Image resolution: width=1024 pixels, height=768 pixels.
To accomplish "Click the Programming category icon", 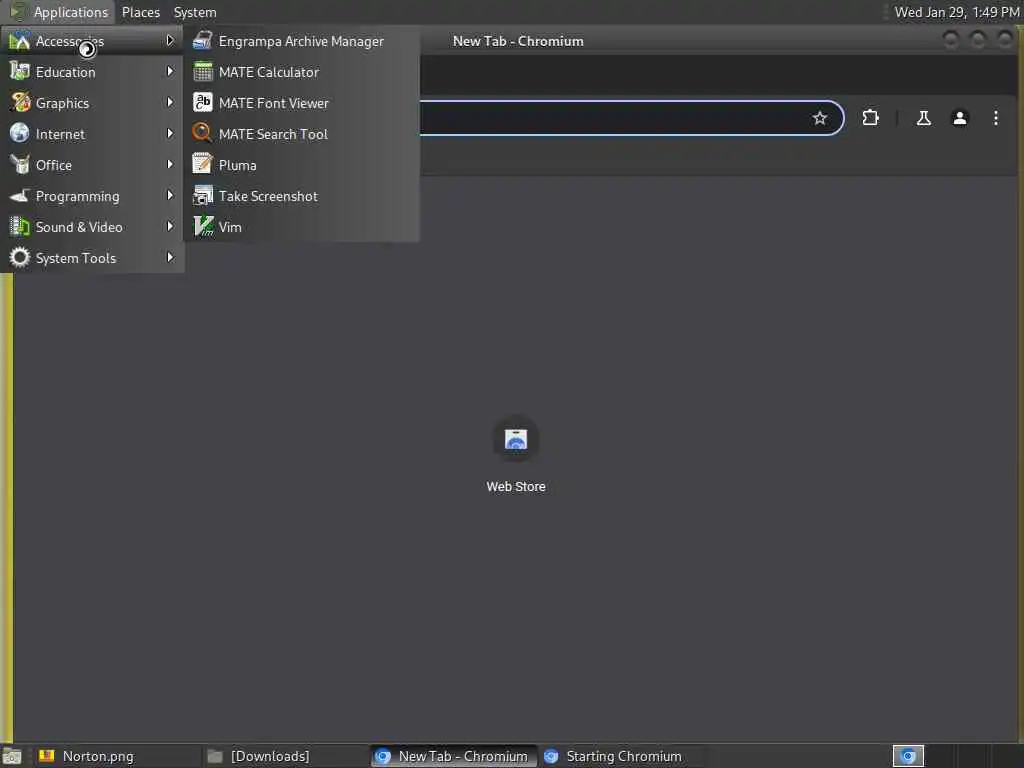I will [20, 195].
